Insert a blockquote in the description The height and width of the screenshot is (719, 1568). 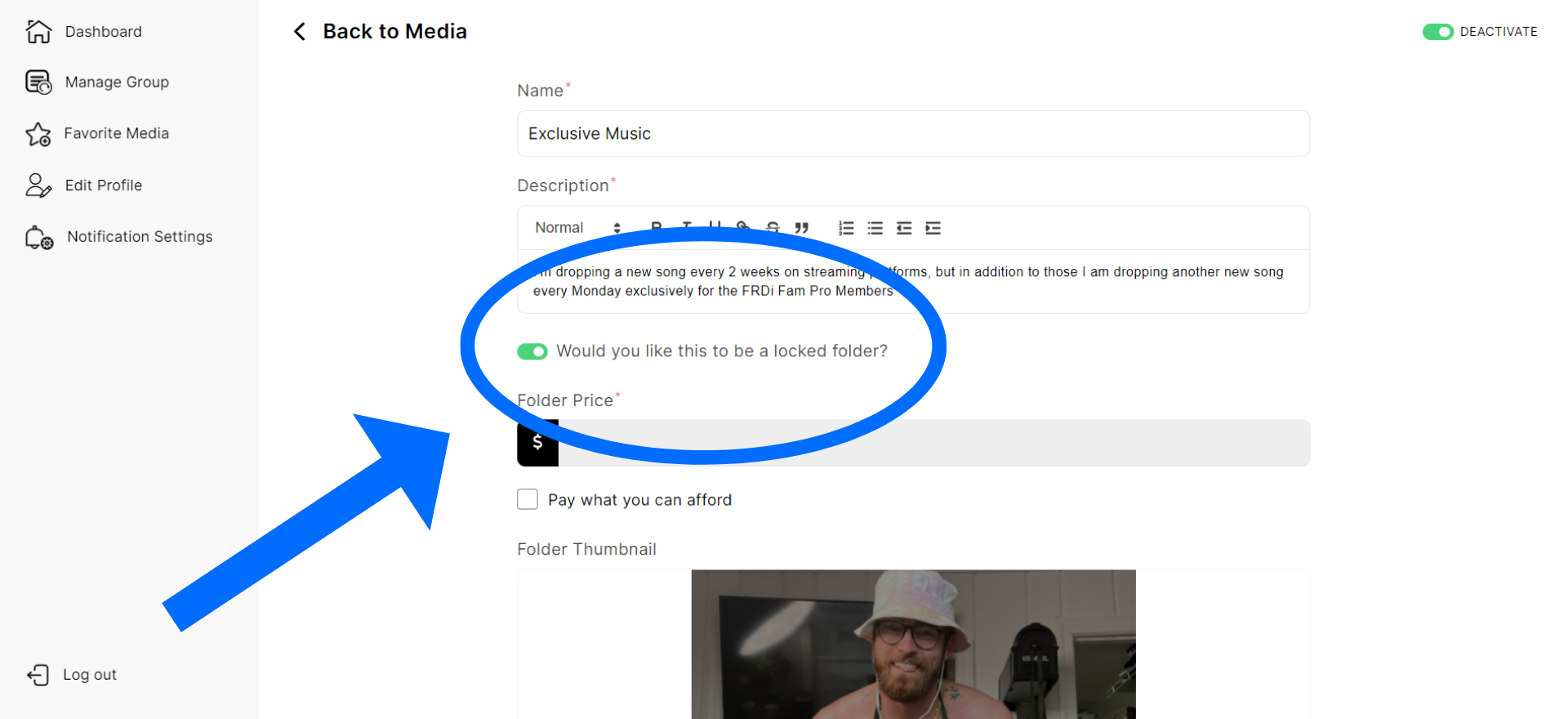802,228
